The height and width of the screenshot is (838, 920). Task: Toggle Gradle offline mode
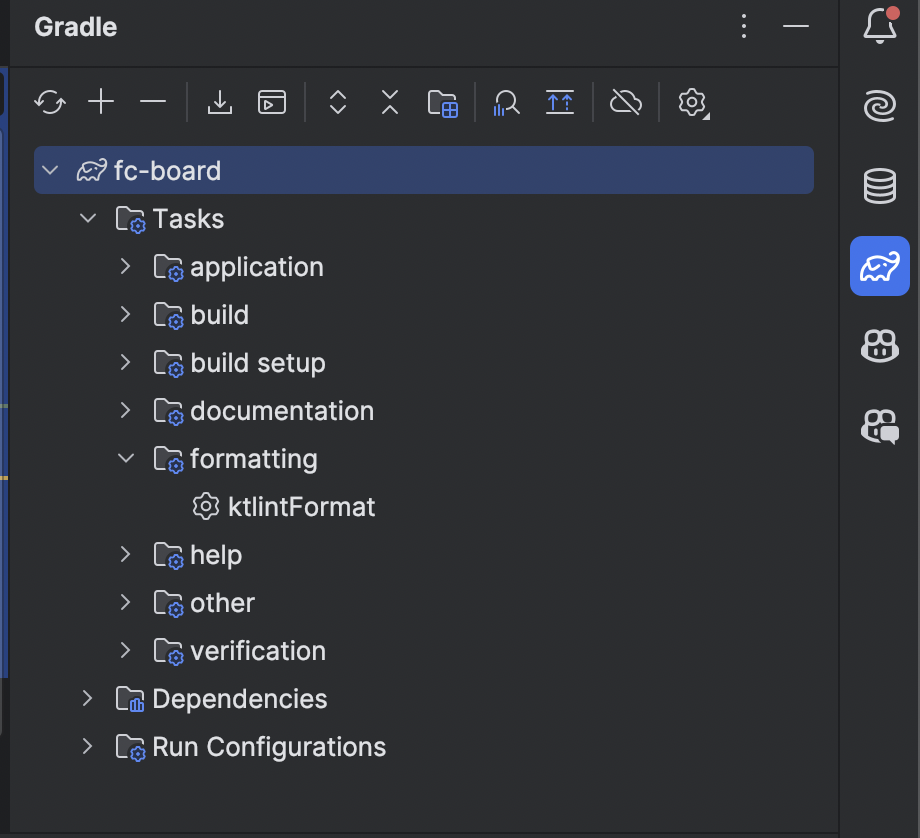[626, 101]
